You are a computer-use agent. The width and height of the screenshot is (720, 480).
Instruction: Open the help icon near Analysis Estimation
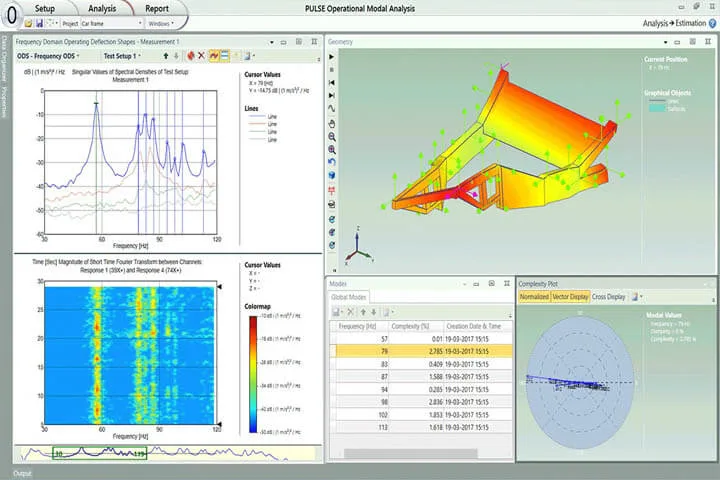click(x=713, y=23)
